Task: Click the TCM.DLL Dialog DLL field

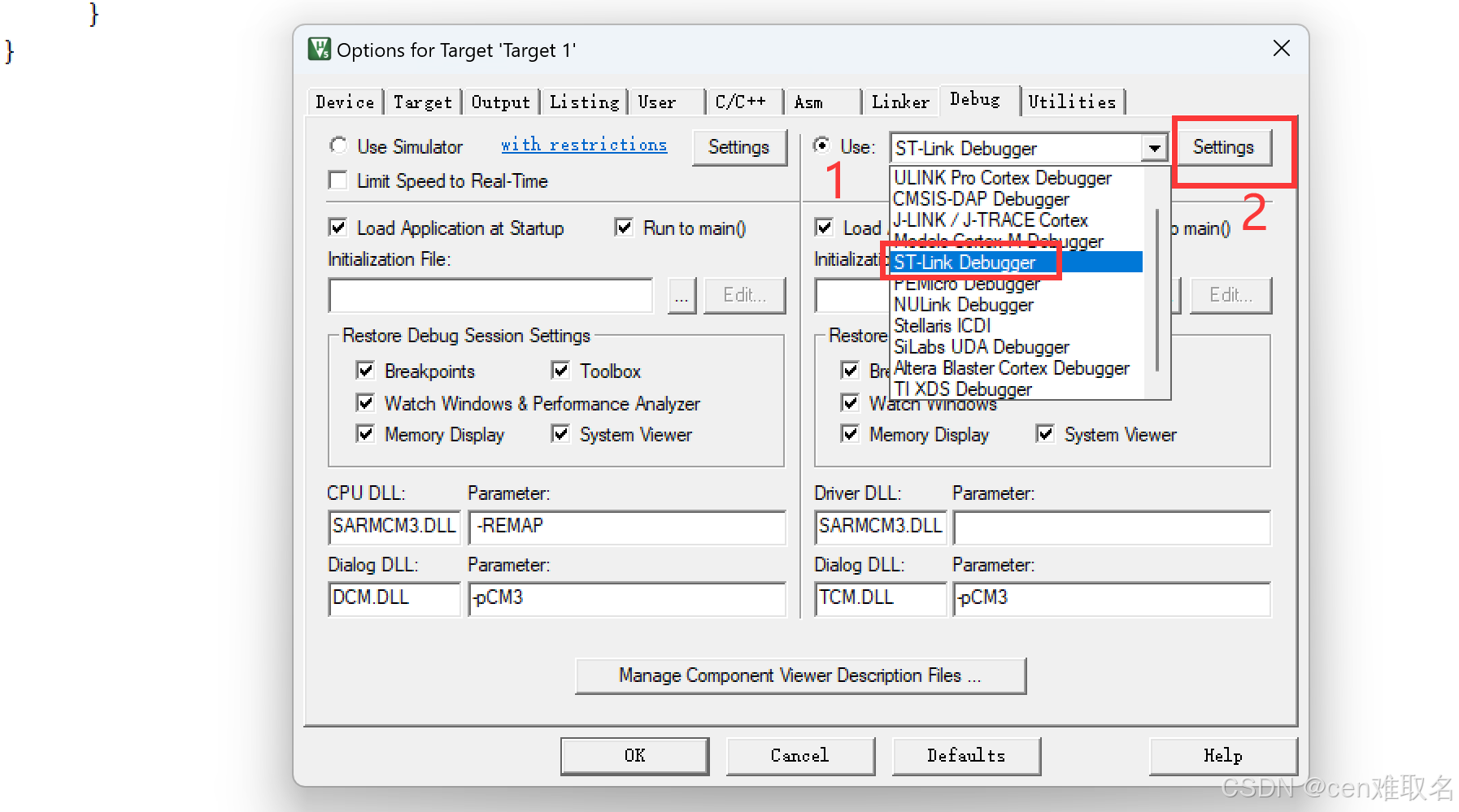Action: coord(881,598)
